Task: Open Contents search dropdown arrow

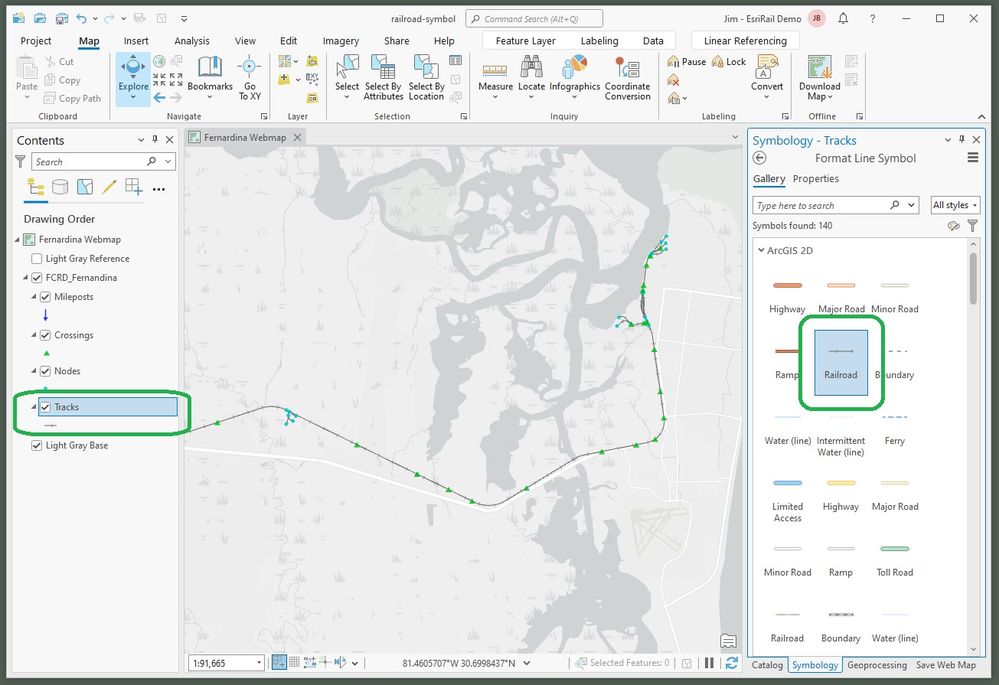Action: [168, 162]
